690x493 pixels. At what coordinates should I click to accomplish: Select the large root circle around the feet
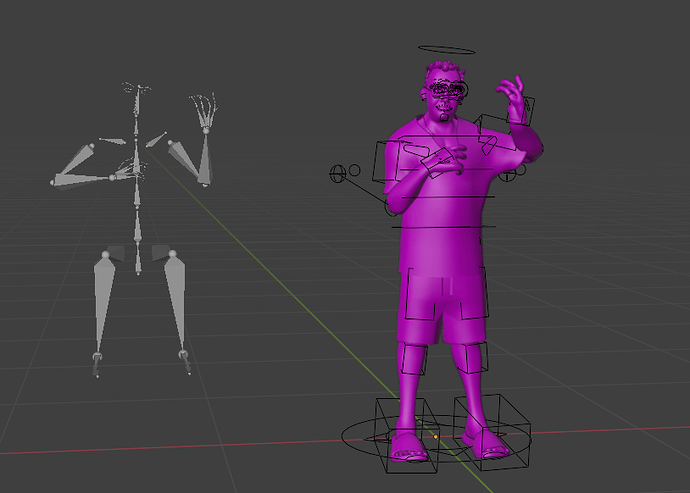437,438
